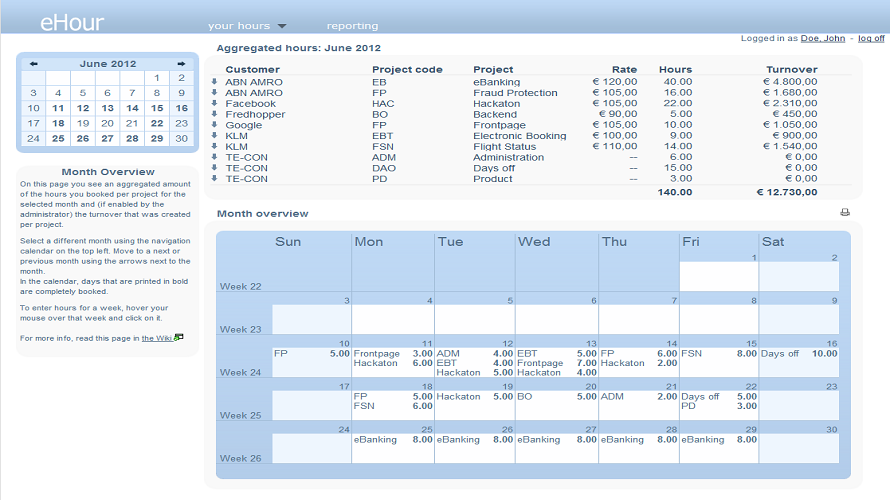The image size is (890, 500).
Task: Go to previous month in navigation calendar
Action: [33, 64]
